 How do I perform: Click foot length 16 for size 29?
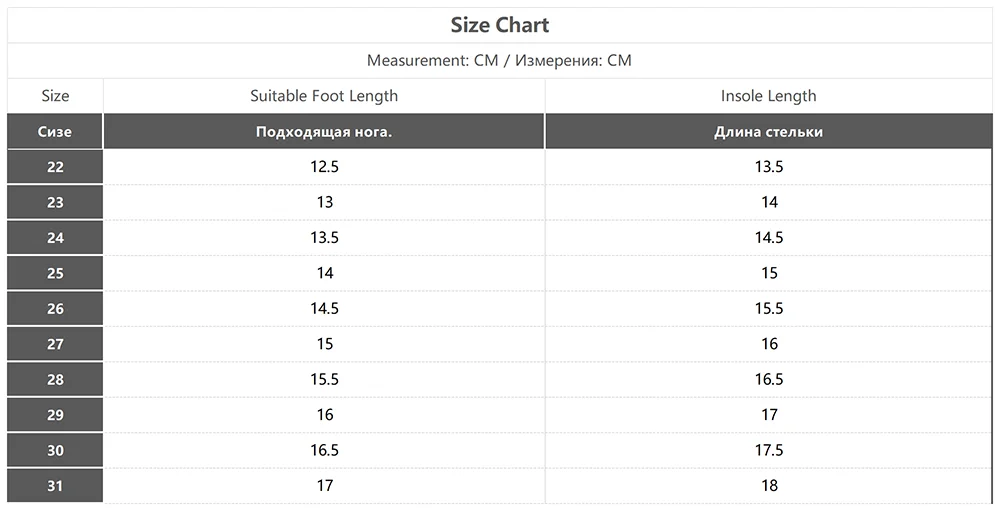click(324, 415)
